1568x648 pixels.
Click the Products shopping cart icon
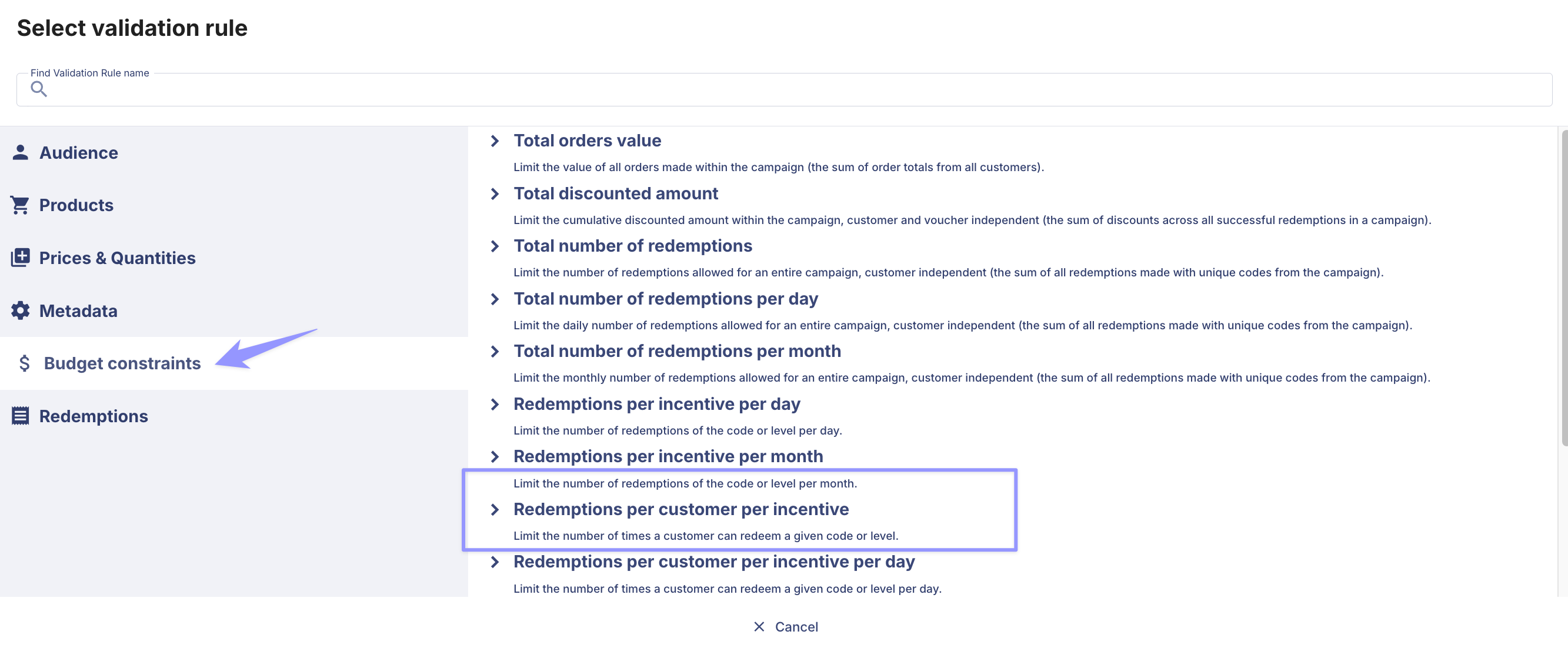pyautogui.click(x=20, y=205)
